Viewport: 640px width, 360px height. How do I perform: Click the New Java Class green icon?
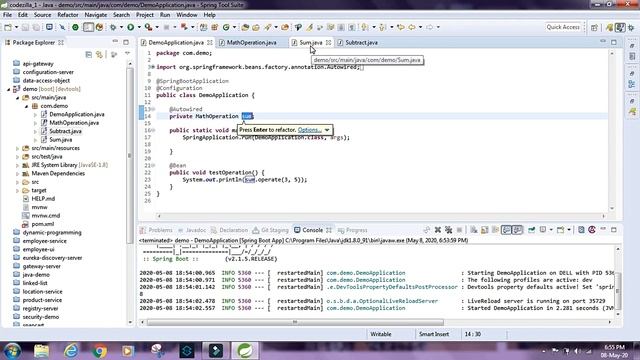226,27
